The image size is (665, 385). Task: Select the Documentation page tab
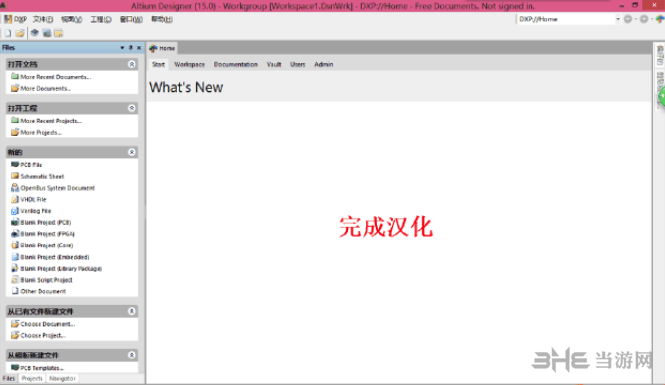pyautogui.click(x=235, y=64)
